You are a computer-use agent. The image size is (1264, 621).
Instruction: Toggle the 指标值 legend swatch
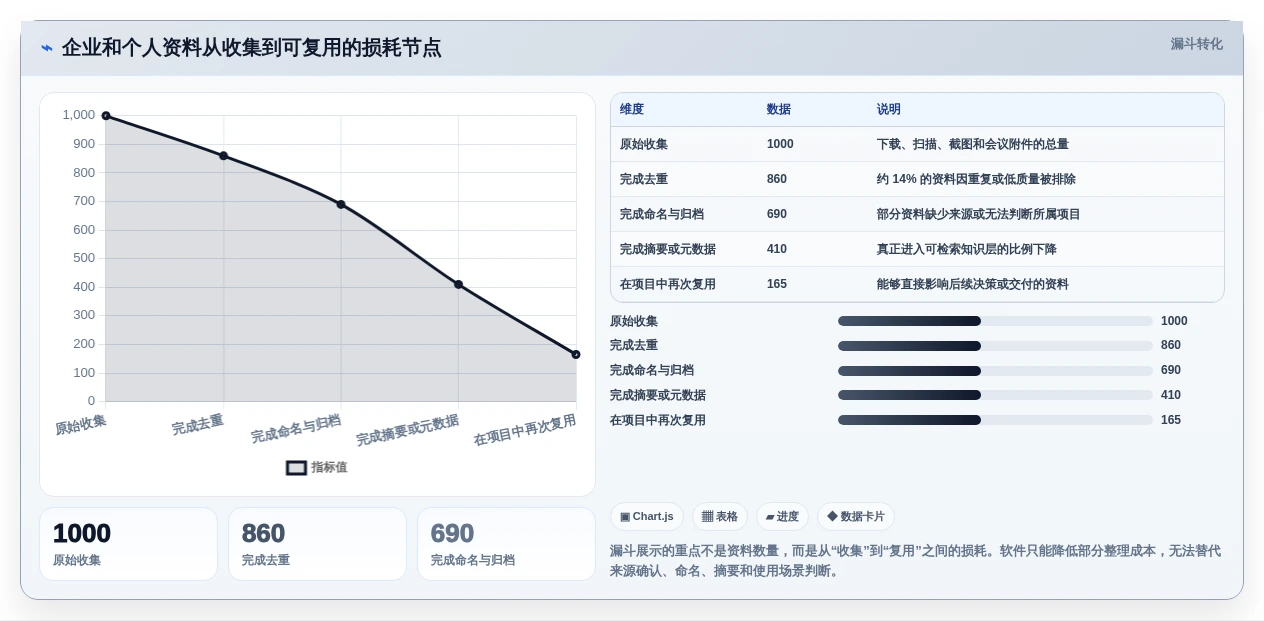296,467
